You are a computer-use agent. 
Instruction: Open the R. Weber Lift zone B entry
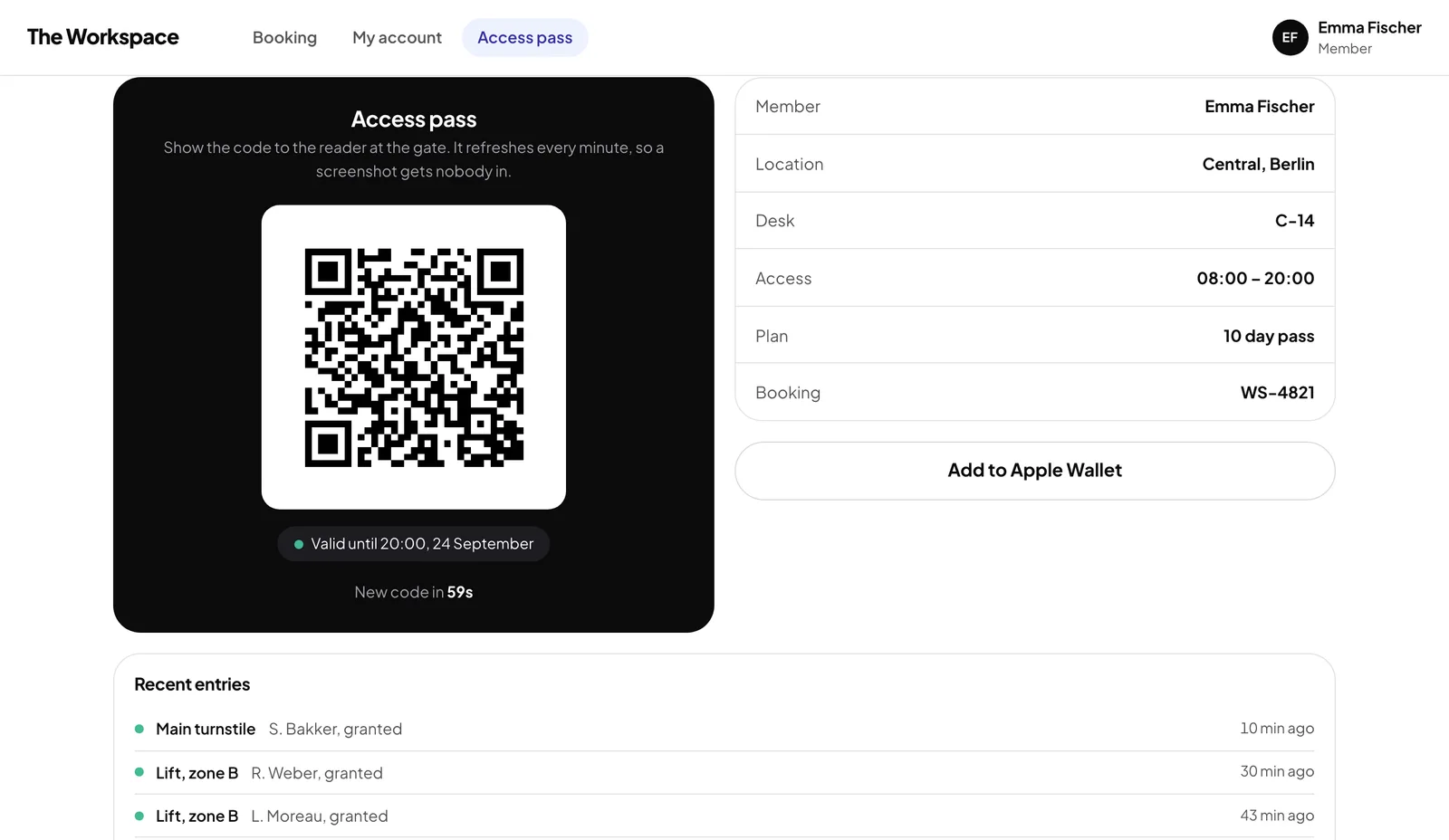pos(724,772)
